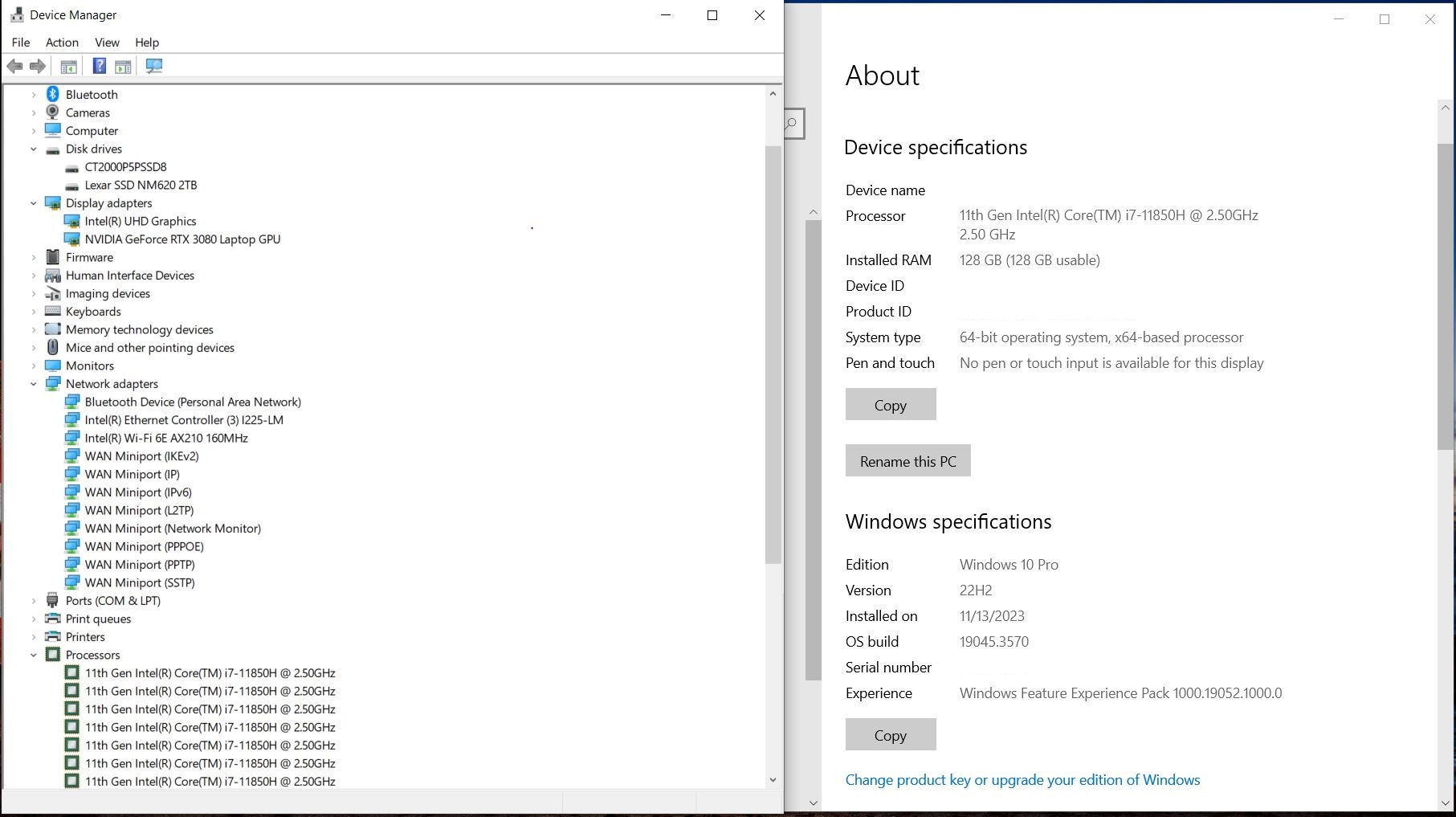Select WAN Miniport (Network Monitor)
The image size is (1456, 817).
click(x=173, y=529)
